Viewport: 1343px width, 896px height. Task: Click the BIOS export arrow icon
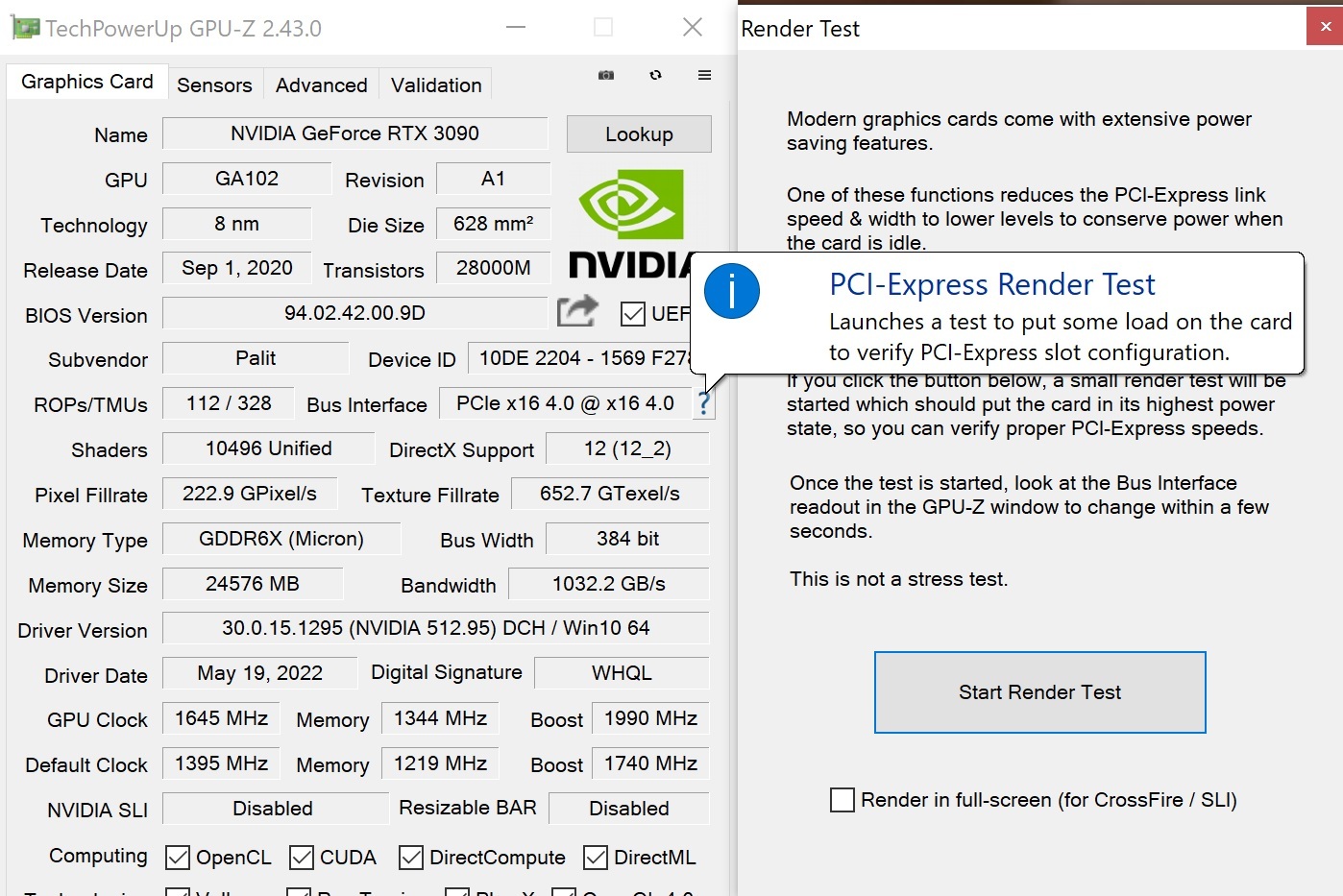577,311
